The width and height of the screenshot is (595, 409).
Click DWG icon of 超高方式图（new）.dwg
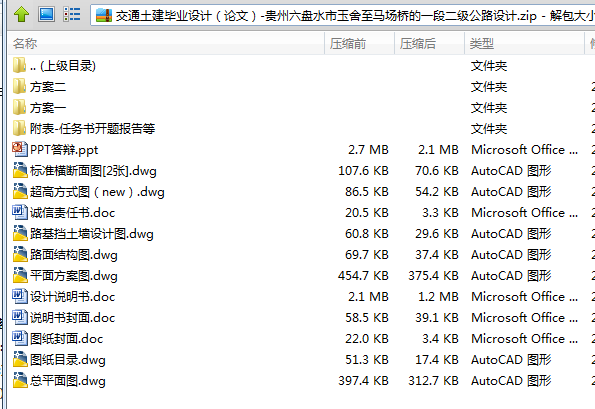[20, 191]
